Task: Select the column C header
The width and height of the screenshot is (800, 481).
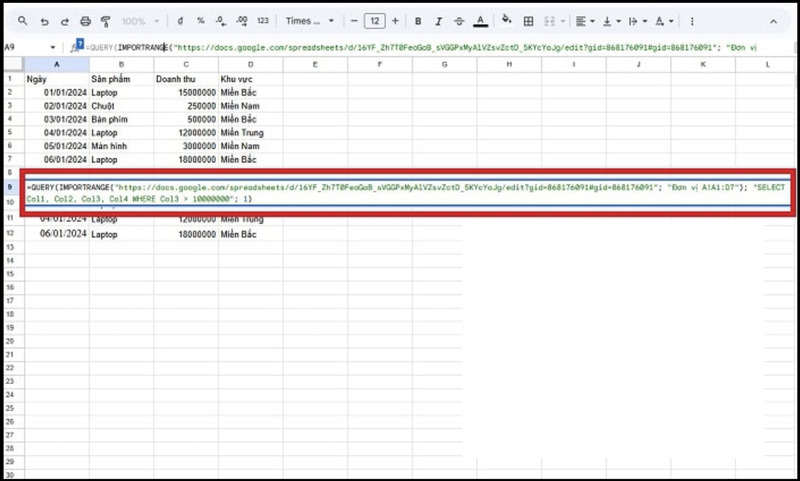Action: point(186,64)
